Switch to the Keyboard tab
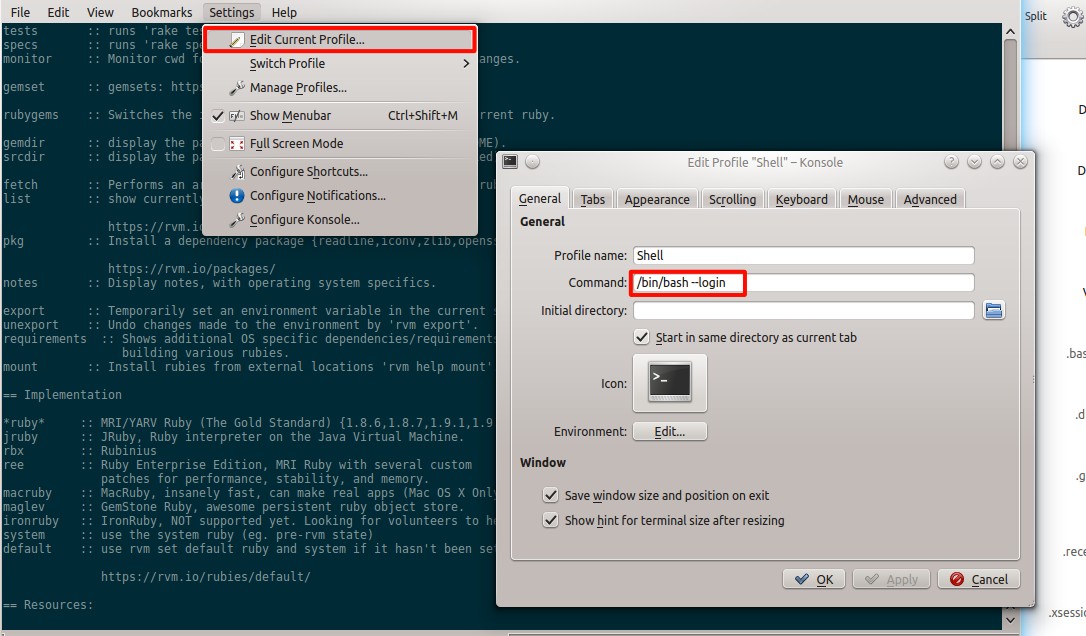 tap(801, 200)
